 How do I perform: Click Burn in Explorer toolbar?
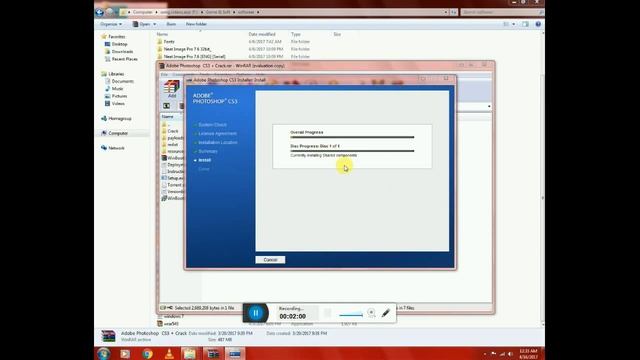[x=171, y=24]
